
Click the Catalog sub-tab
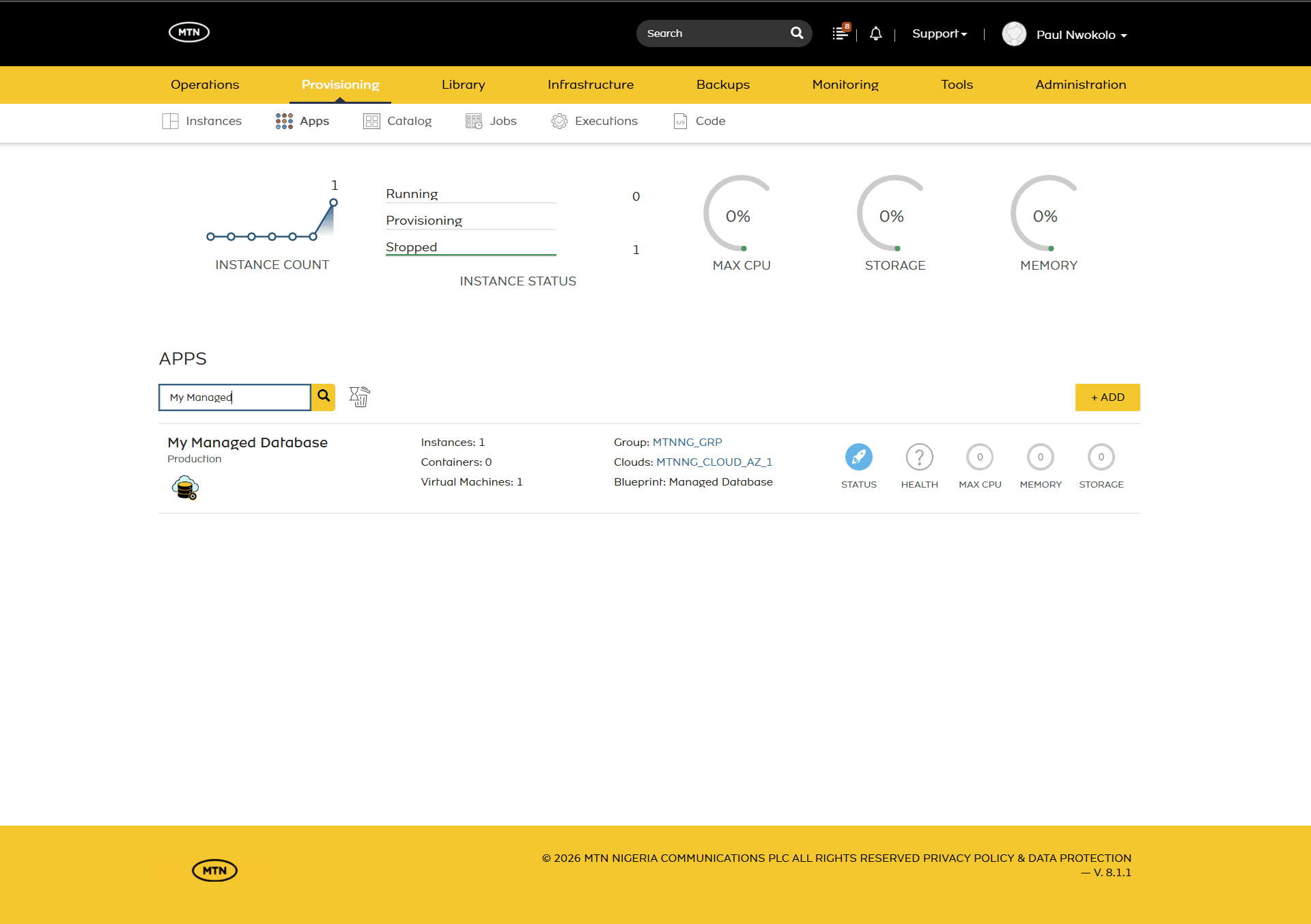point(397,121)
